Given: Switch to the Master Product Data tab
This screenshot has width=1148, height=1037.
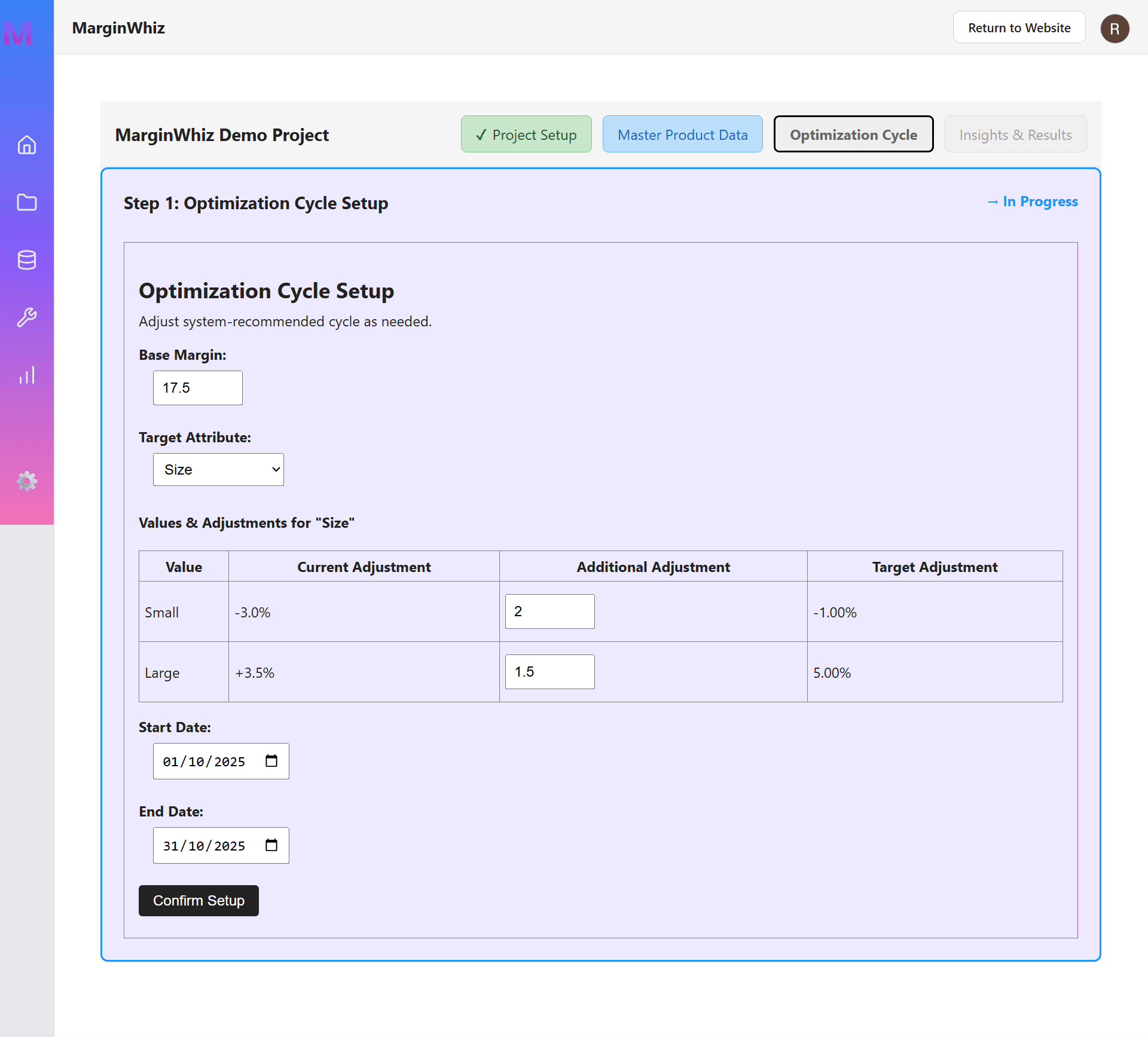Looking at the screenshot, I should tap(682, 134).
